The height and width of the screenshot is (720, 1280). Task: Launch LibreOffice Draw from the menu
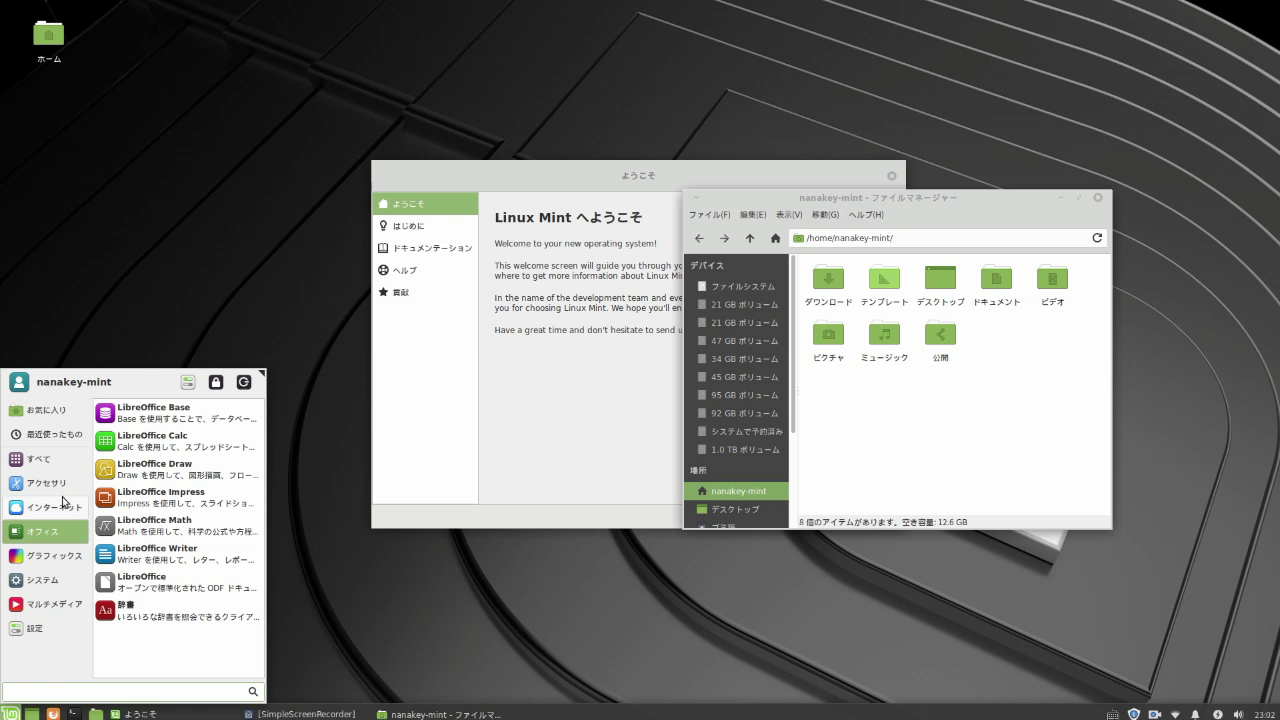coord(178,469)
